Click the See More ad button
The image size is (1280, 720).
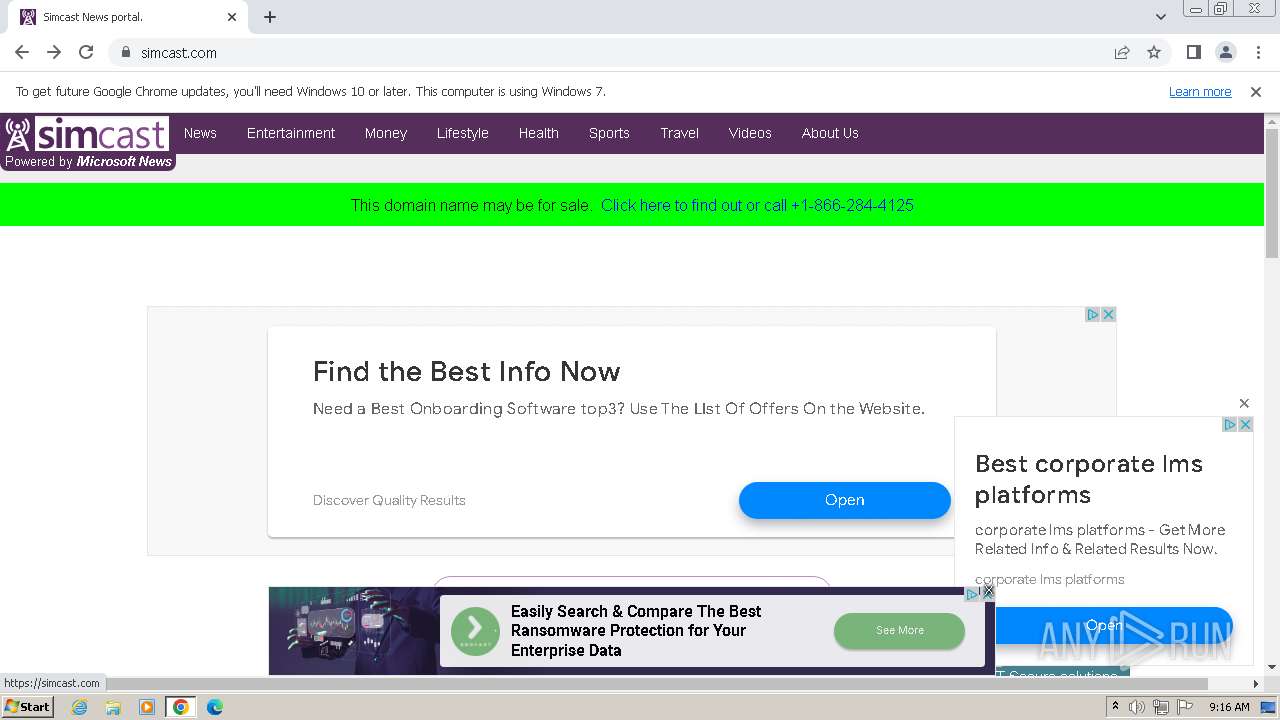[x=899, y=631]
